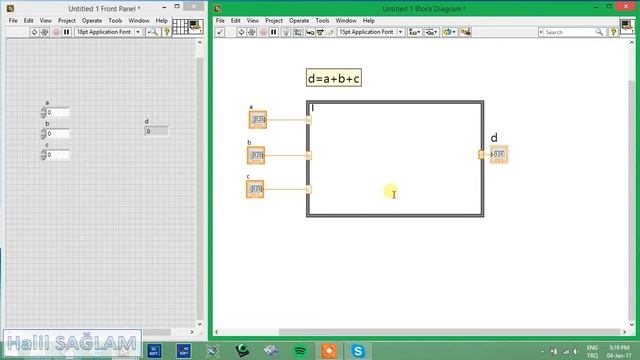
Task: Click indicator d on Front Panel
Action: [156, 131]
